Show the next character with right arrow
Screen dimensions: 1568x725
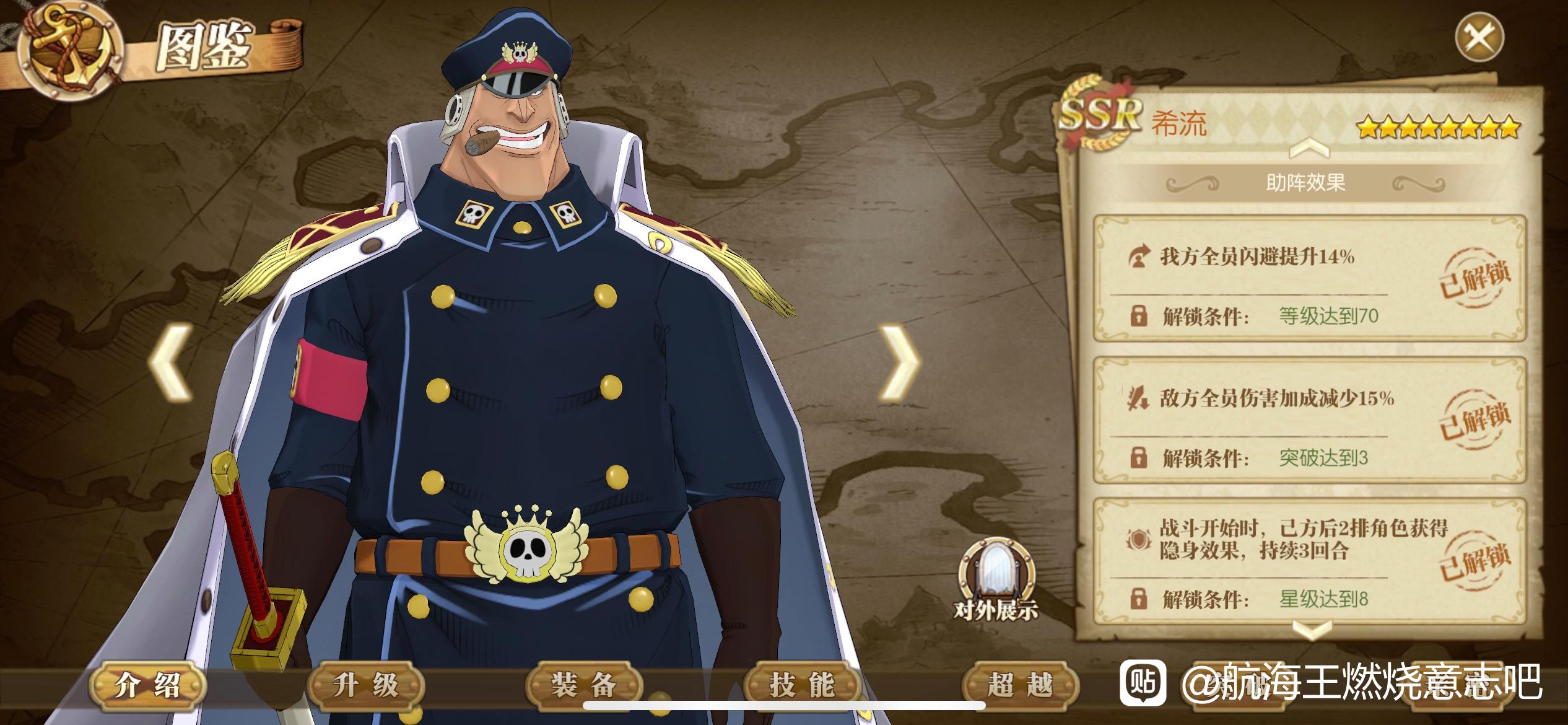coord(899,362)
